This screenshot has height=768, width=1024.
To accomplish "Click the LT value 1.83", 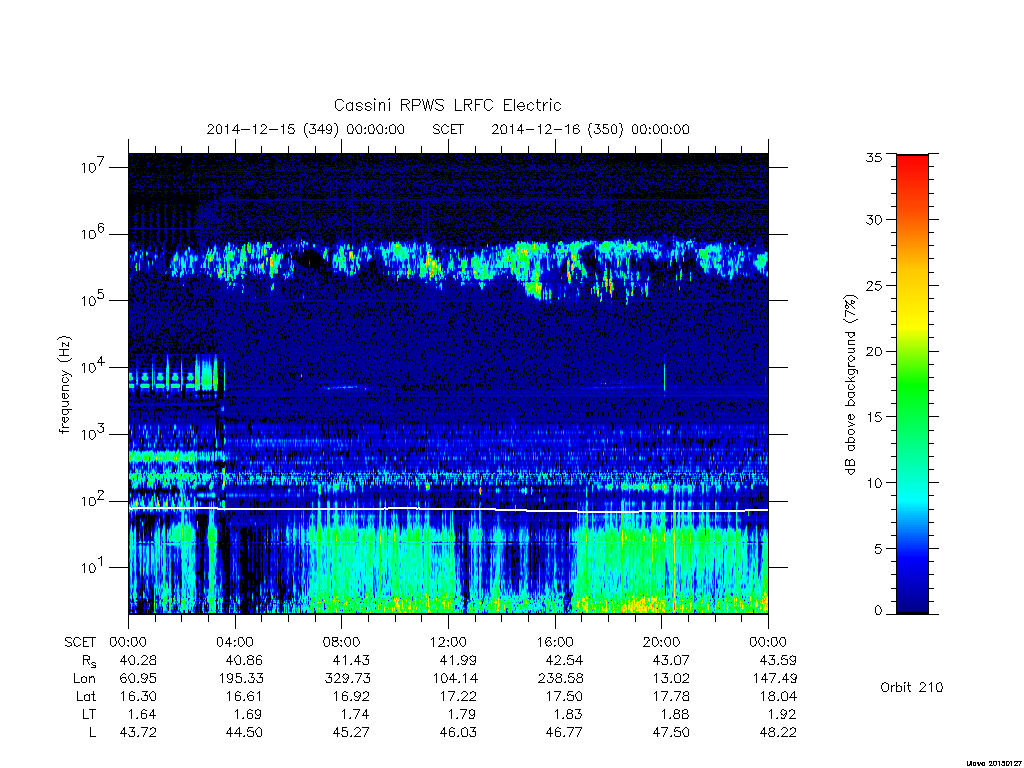I will click(x=569, y=714).
